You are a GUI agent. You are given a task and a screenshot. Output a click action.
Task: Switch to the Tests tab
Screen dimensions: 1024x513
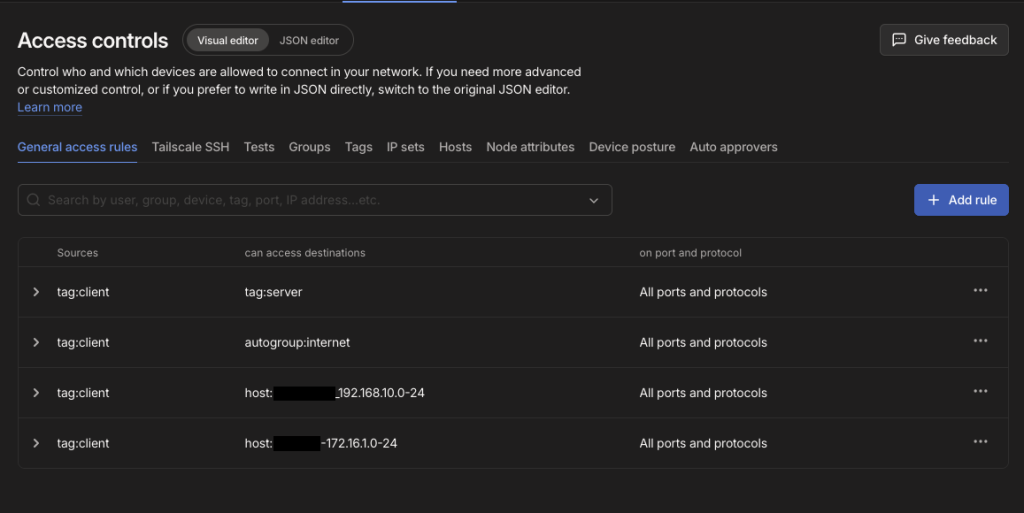259,147
